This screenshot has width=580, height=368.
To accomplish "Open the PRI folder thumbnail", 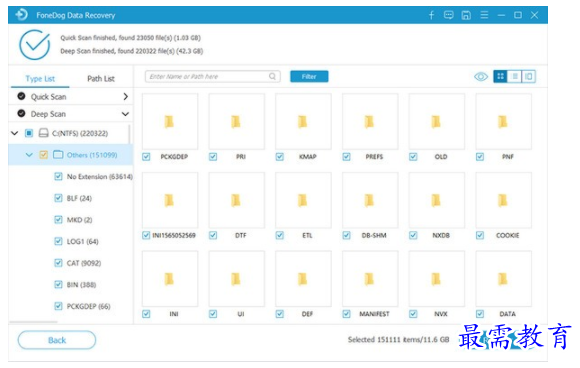I will tap(236, 121).
